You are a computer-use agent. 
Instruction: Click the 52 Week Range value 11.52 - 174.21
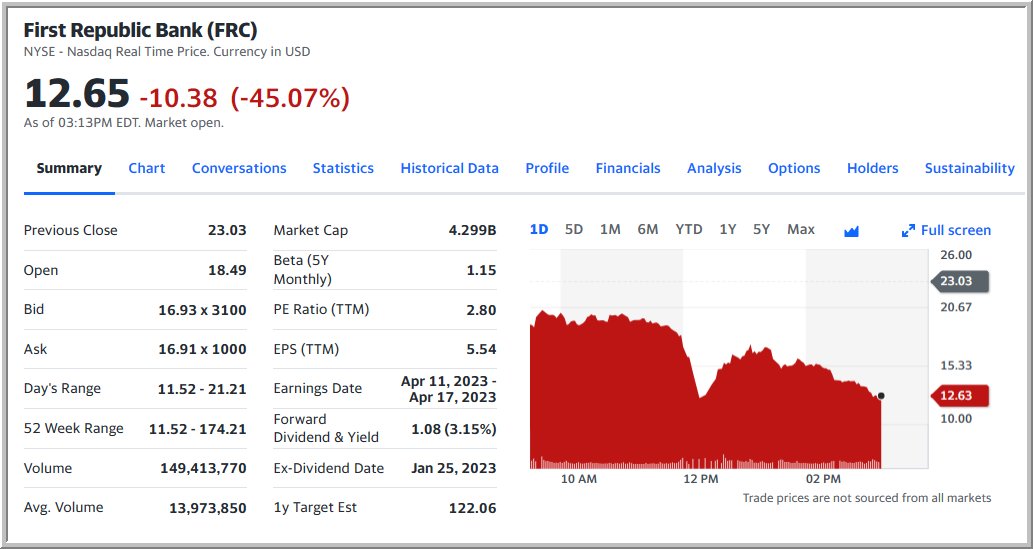click(x=198, y=429)
